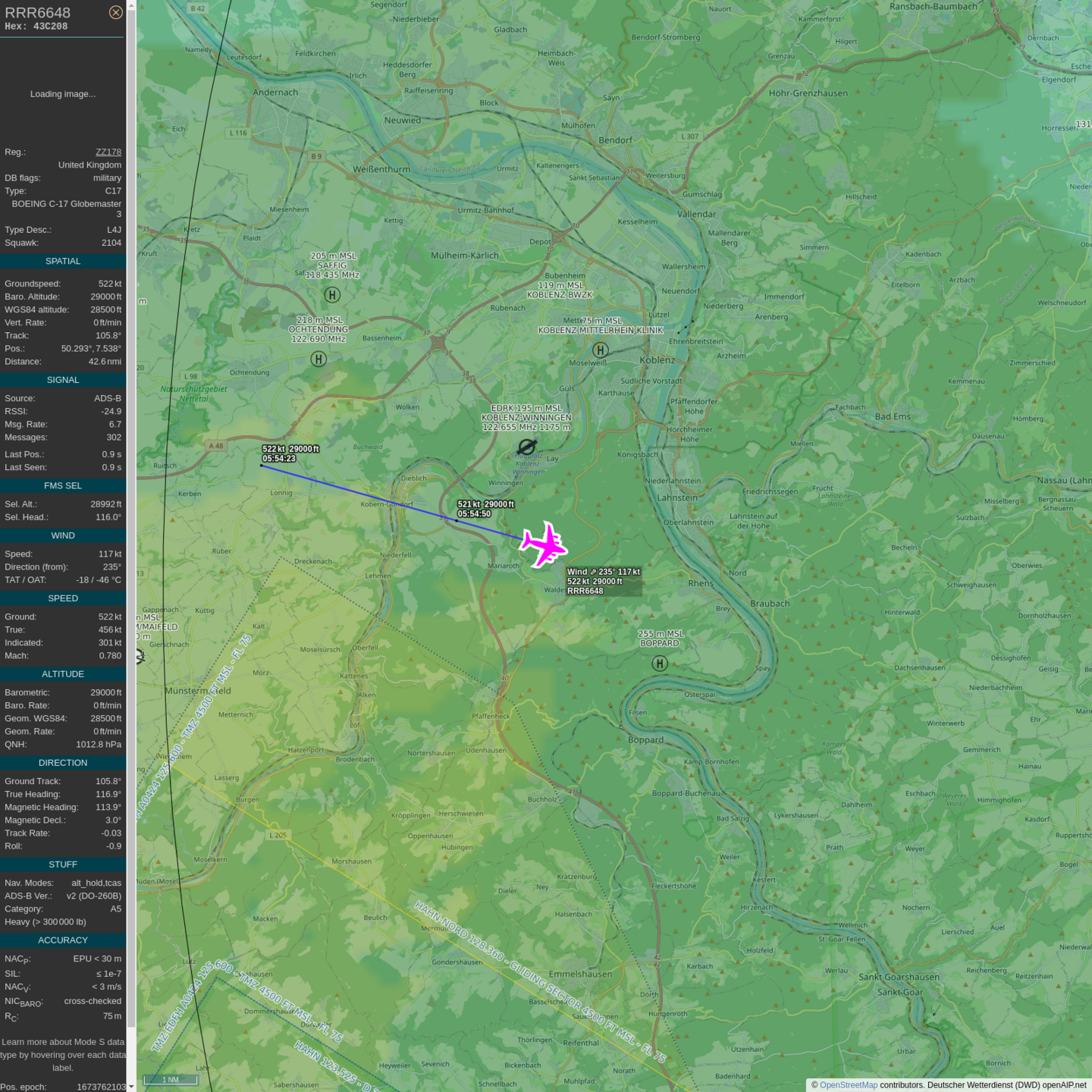Click the Hex 43C208 identifier text
Image resolution: width=1092 pixels, height=1092 pixels.
tap(36, 27)
